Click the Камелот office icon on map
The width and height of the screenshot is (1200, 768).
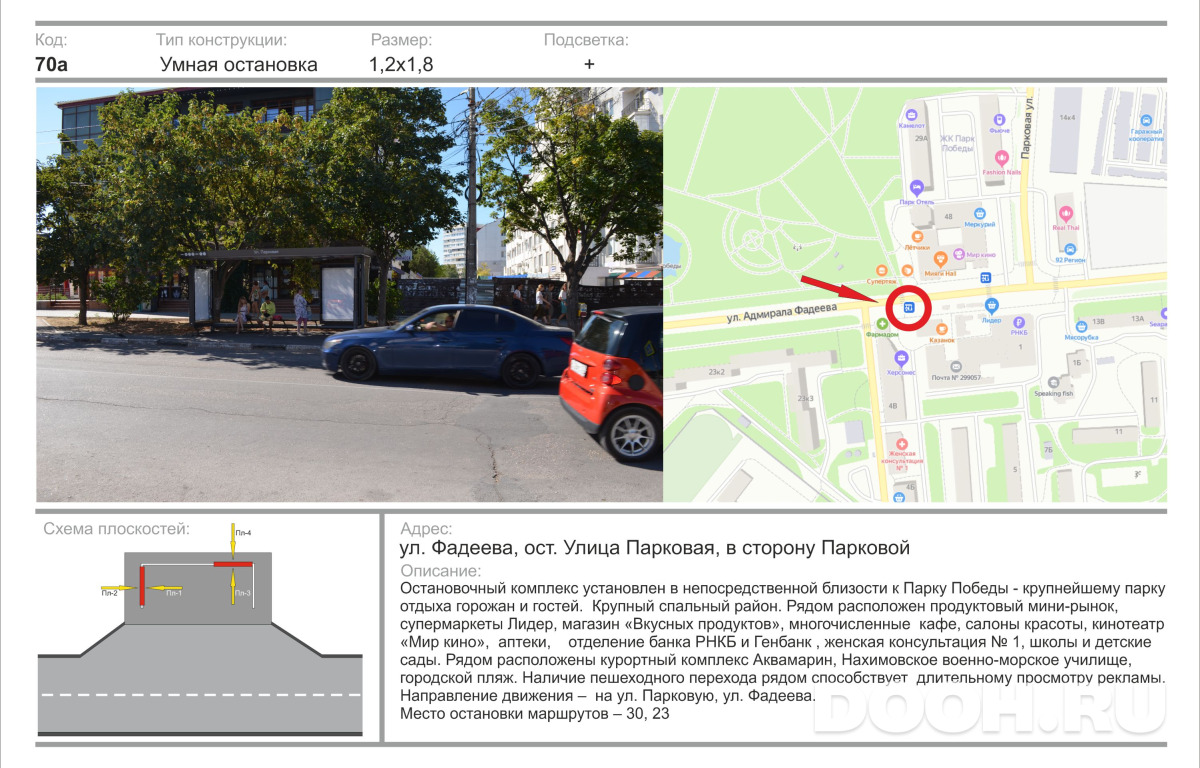coord(911,113)
